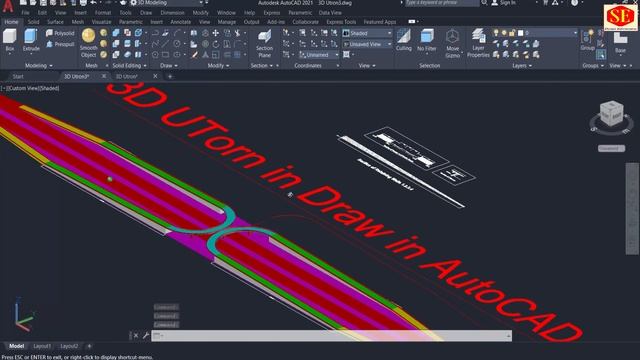Click the command line customize wrench
The width and height of the screenshot is (640, 360).
pos(146,336)
